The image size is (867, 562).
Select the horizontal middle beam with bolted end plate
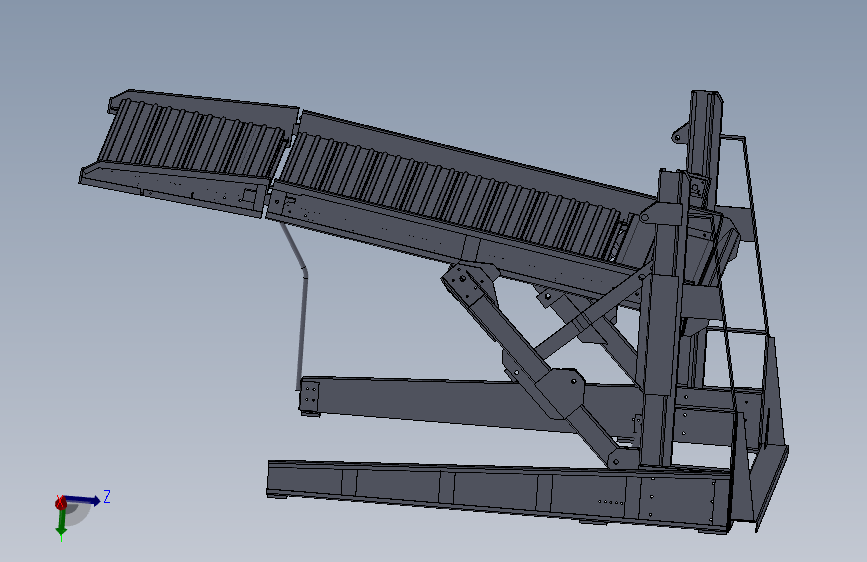442,405
